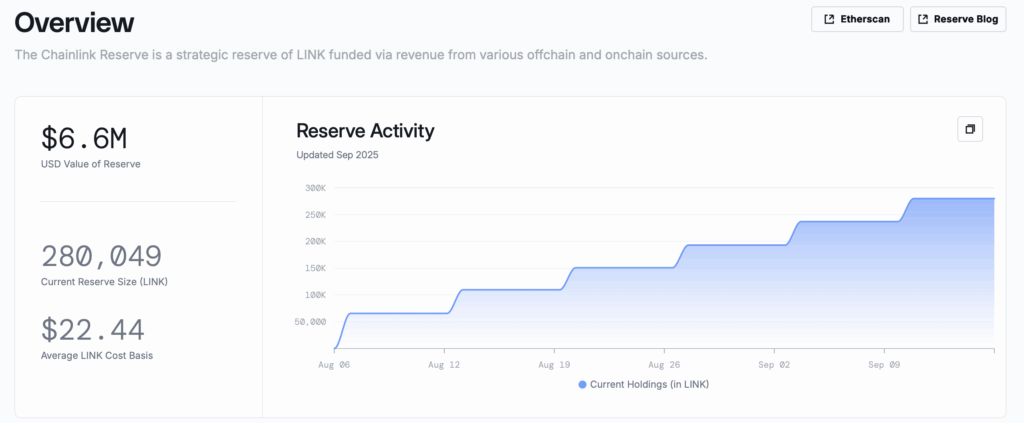Click the Aug 26 x-axis date
The width and height of the screenshot is (1024, 423).
coord(664,366)
